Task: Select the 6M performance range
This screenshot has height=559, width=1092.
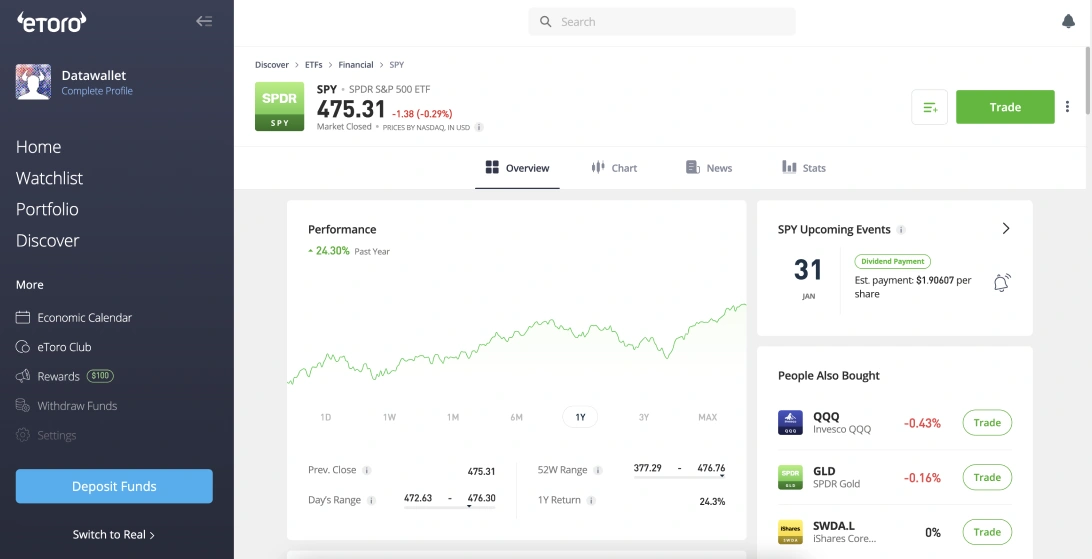Action: pos(516,417)
